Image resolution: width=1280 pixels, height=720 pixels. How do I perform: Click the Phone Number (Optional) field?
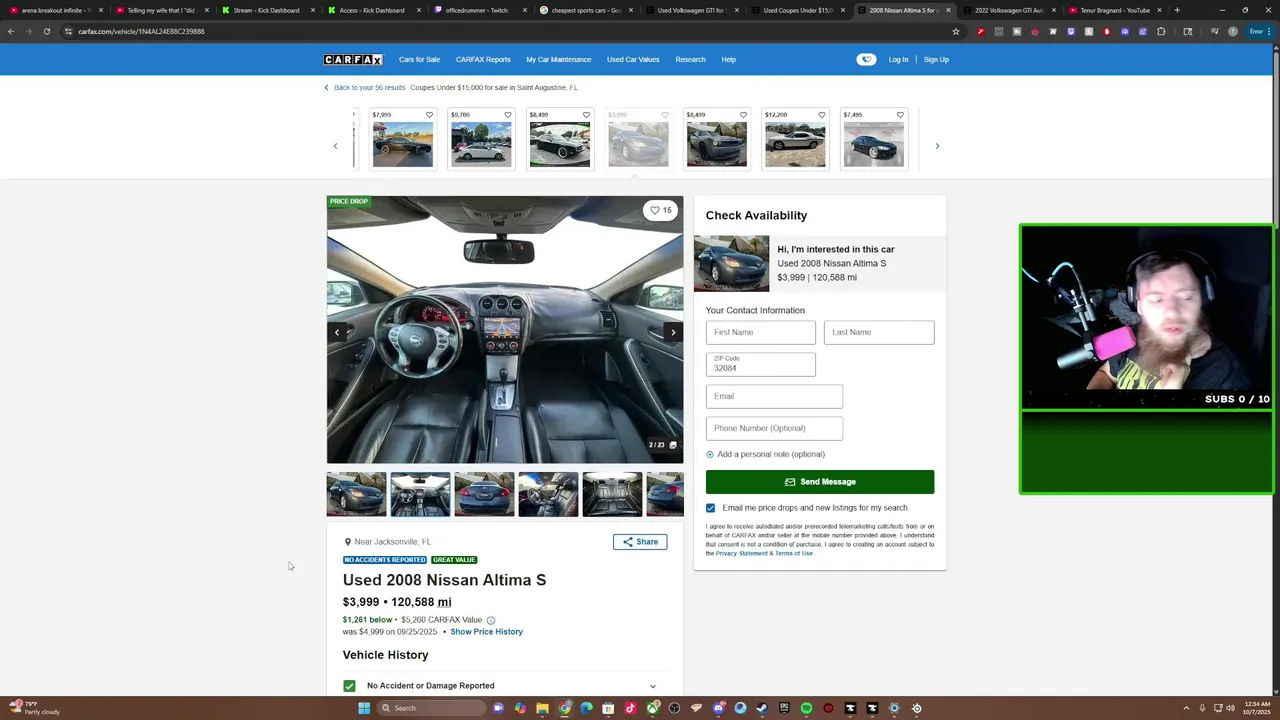pos(774,428)
